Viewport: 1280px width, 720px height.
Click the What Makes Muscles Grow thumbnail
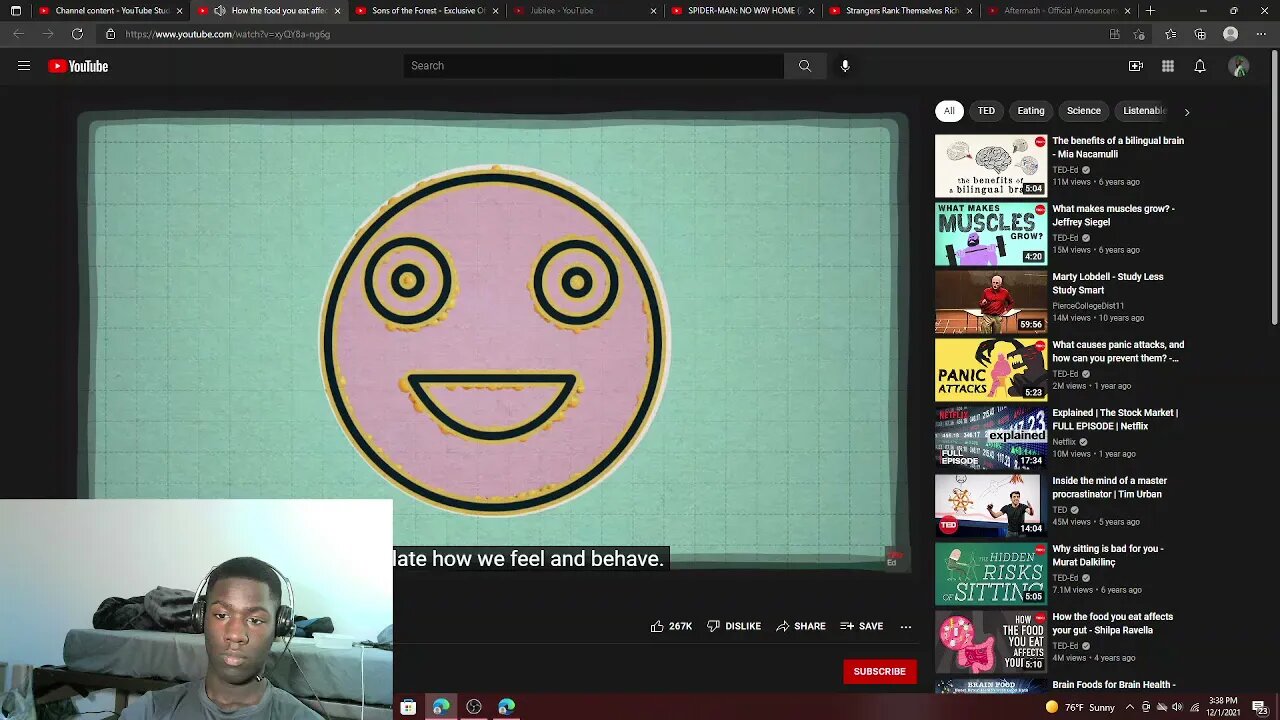(x=991, y=234)
